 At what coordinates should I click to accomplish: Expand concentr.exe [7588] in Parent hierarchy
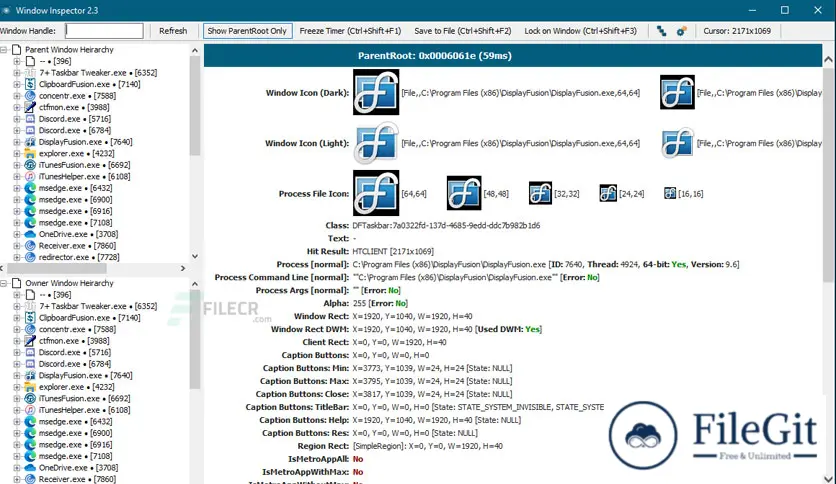[17, 96]
